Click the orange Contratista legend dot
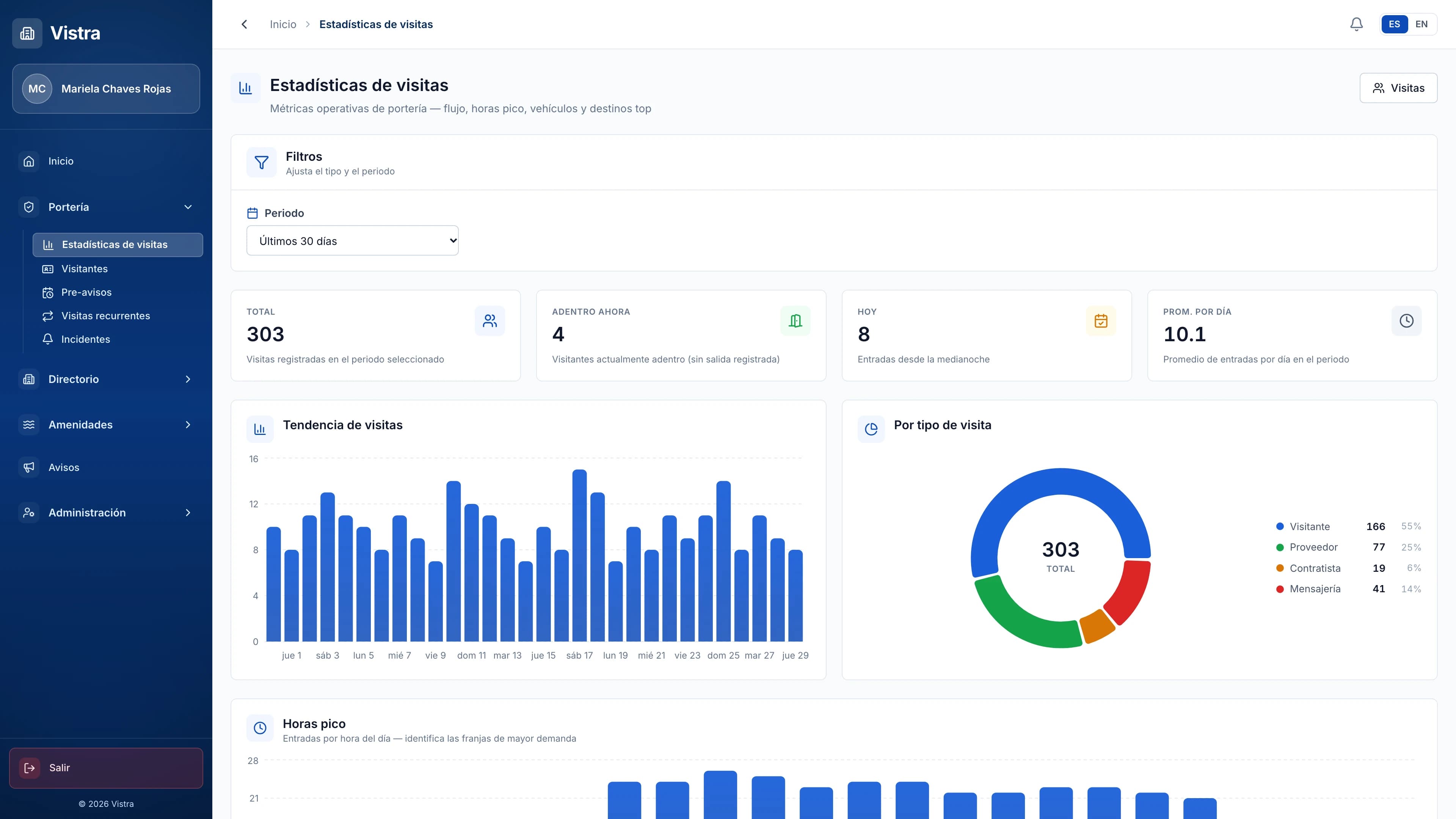 click(x=1280, y=568)
